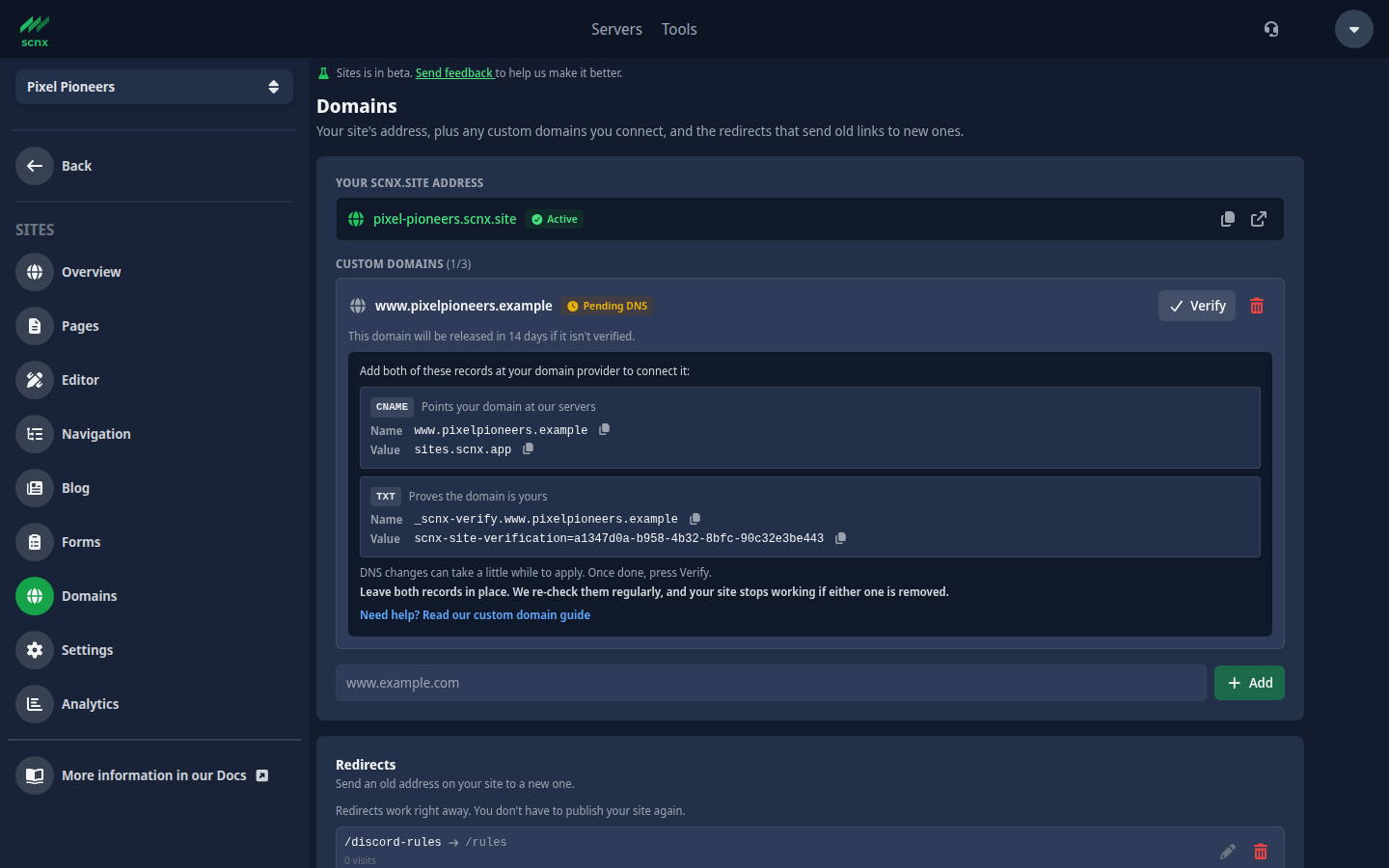Image resolution: width=1389 pixels, height=868 pixels.
Task: Click the Active status badge
Action: click(x=555, y=219)
